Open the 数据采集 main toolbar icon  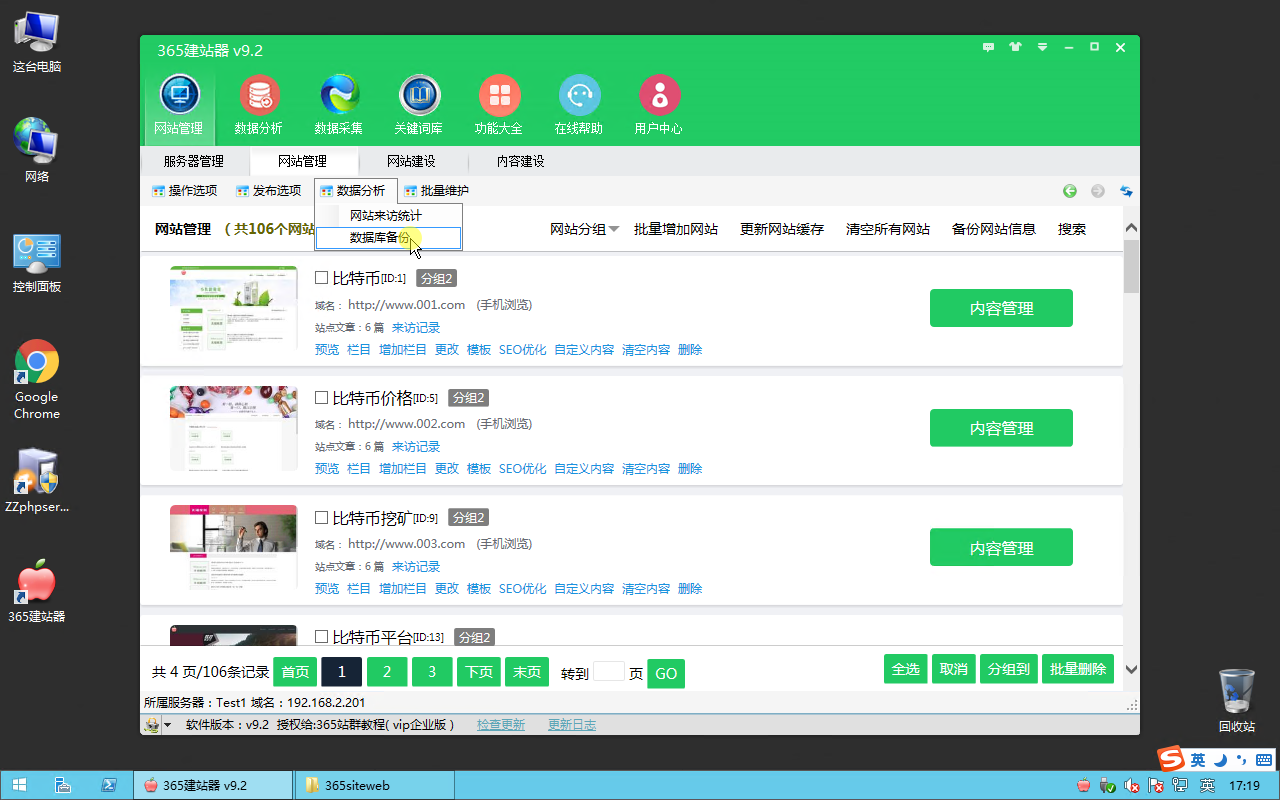339,105
